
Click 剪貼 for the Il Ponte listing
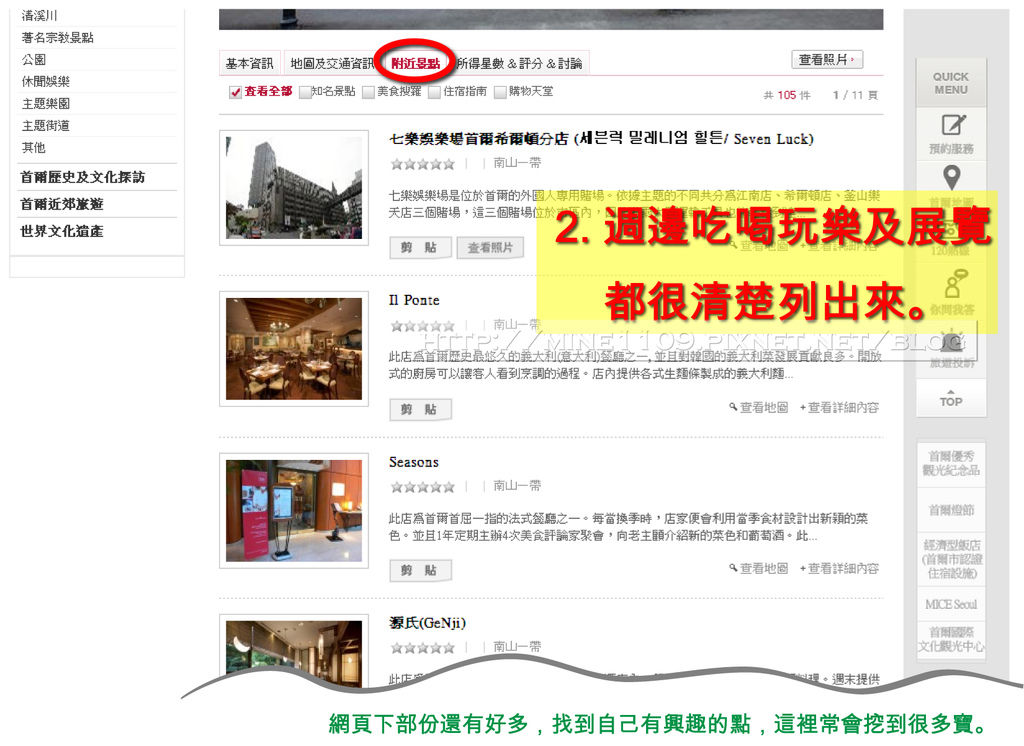pyautogui.click(x=419, y=410)
